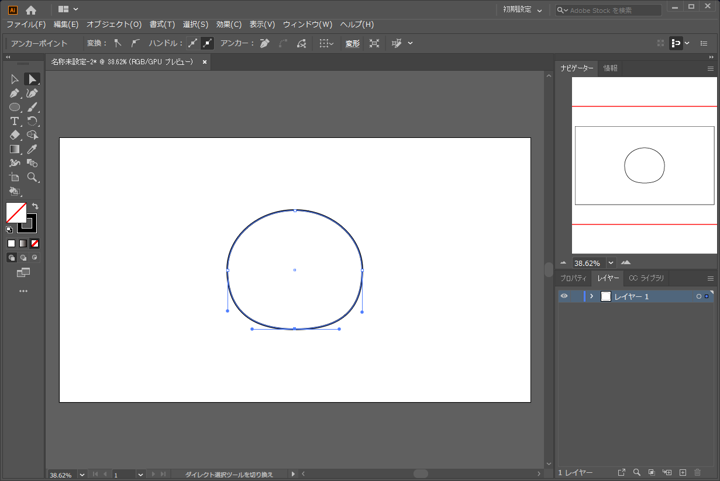Select the Ellipse tool
This screenshot has width=720, height=481.
pyautogui.click(x=14, y=107)
